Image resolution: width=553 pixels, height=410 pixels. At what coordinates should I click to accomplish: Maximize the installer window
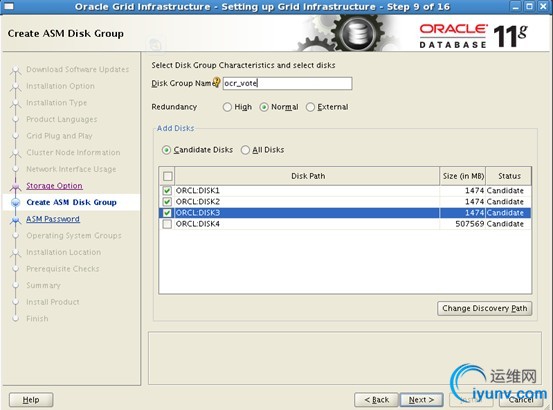pos(529,6)
